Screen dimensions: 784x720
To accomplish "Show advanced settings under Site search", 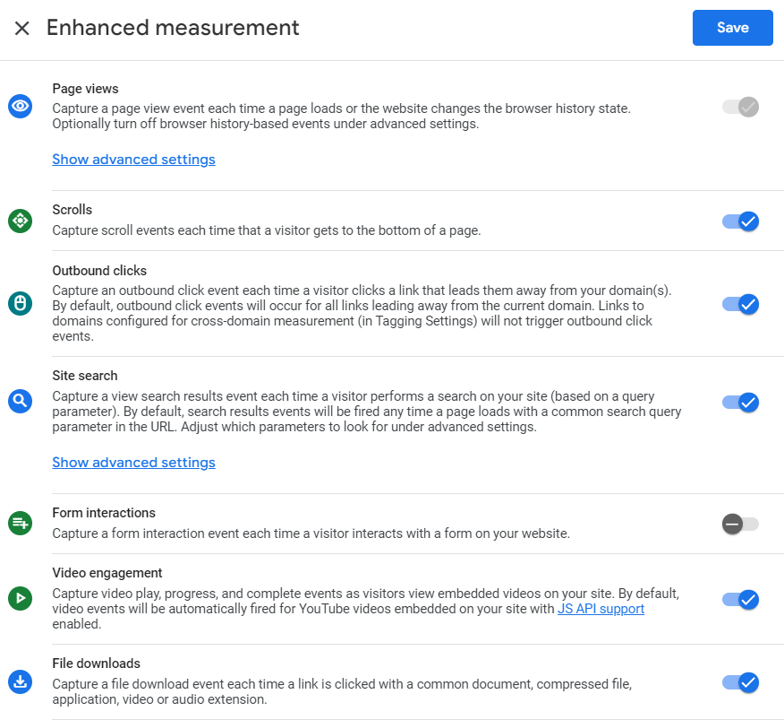I will pos(134,462).
